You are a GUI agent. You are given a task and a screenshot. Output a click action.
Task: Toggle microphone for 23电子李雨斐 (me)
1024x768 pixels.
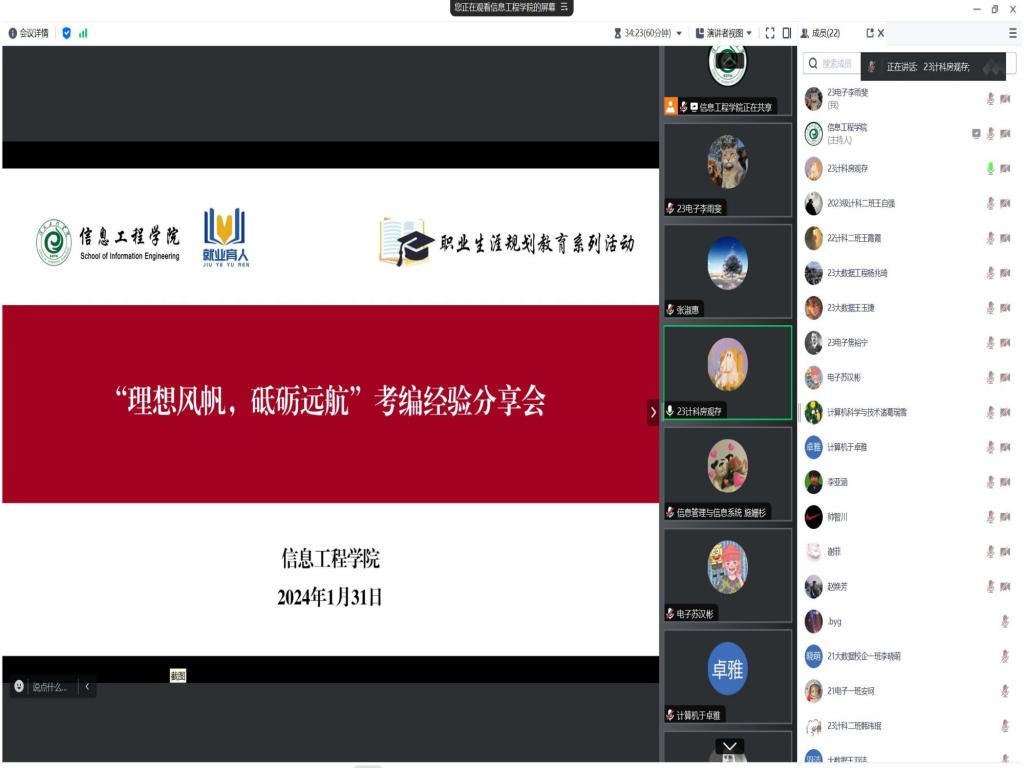(990, 98)
